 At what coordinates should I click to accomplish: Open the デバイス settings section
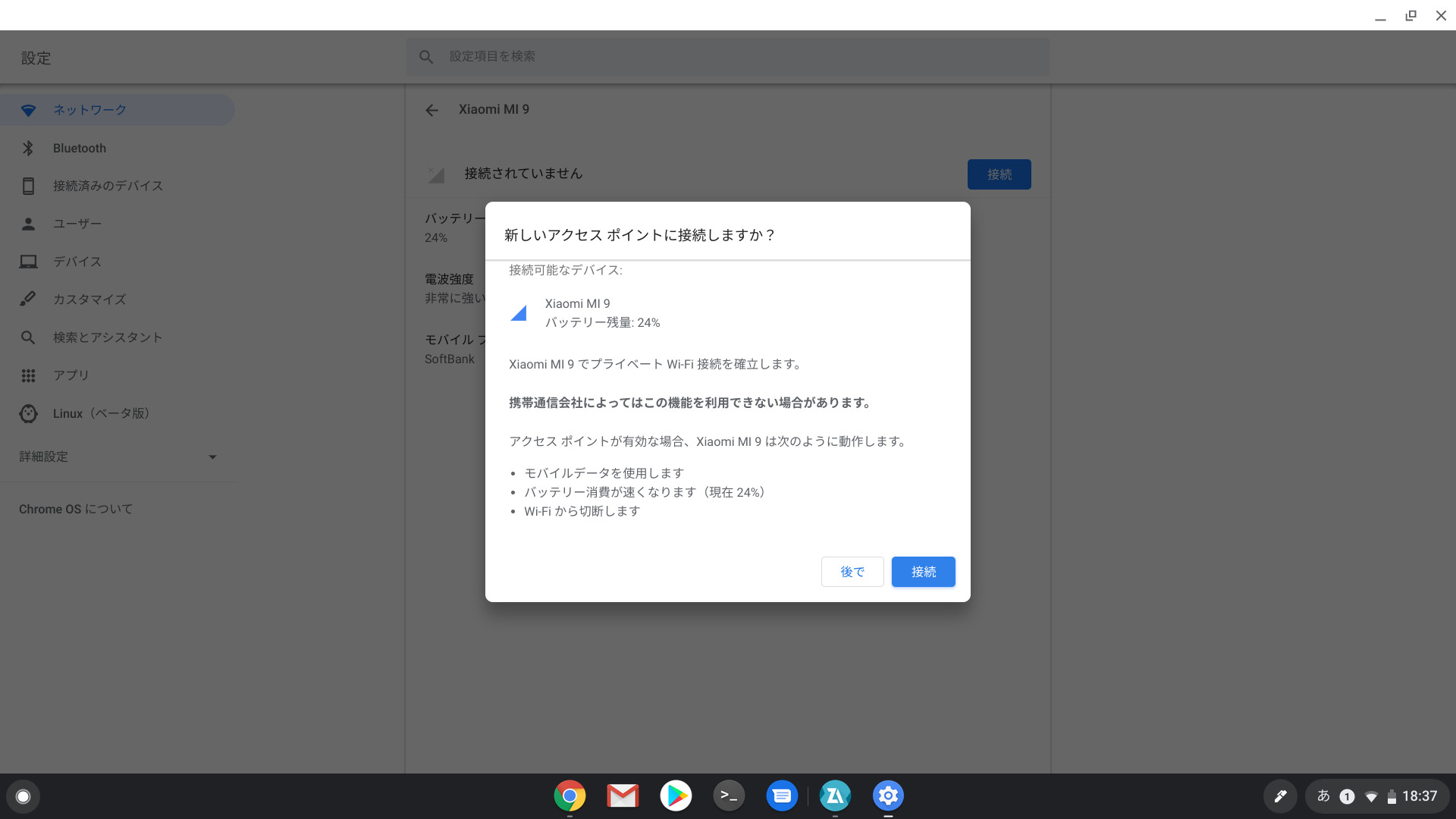pyautogui.click(x=118, y=262)
